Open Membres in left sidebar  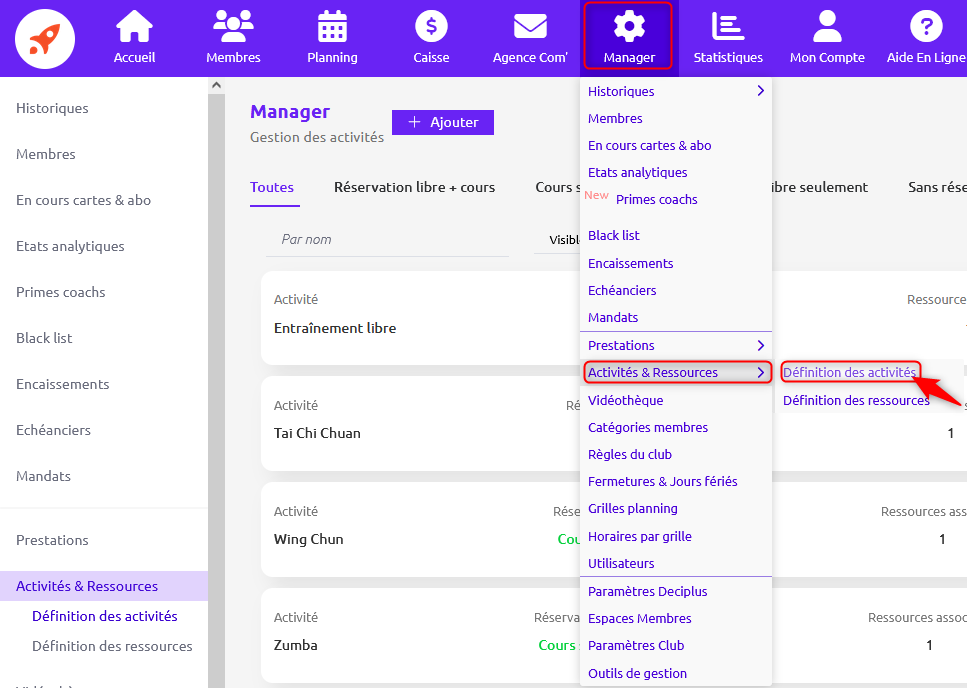coord(46,154)
